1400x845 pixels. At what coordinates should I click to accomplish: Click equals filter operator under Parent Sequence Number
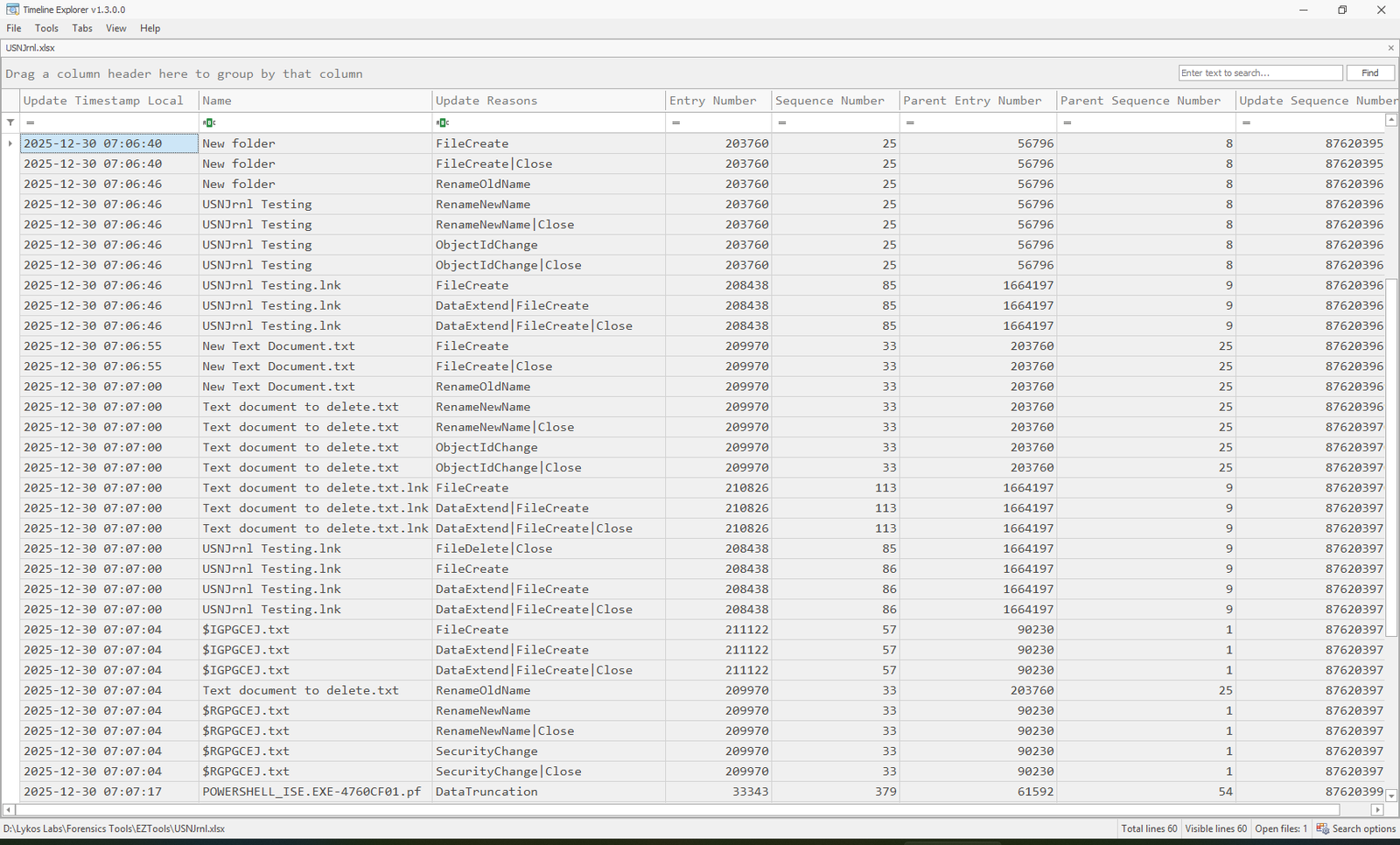pyautogui.click(x=1067, y=122)
